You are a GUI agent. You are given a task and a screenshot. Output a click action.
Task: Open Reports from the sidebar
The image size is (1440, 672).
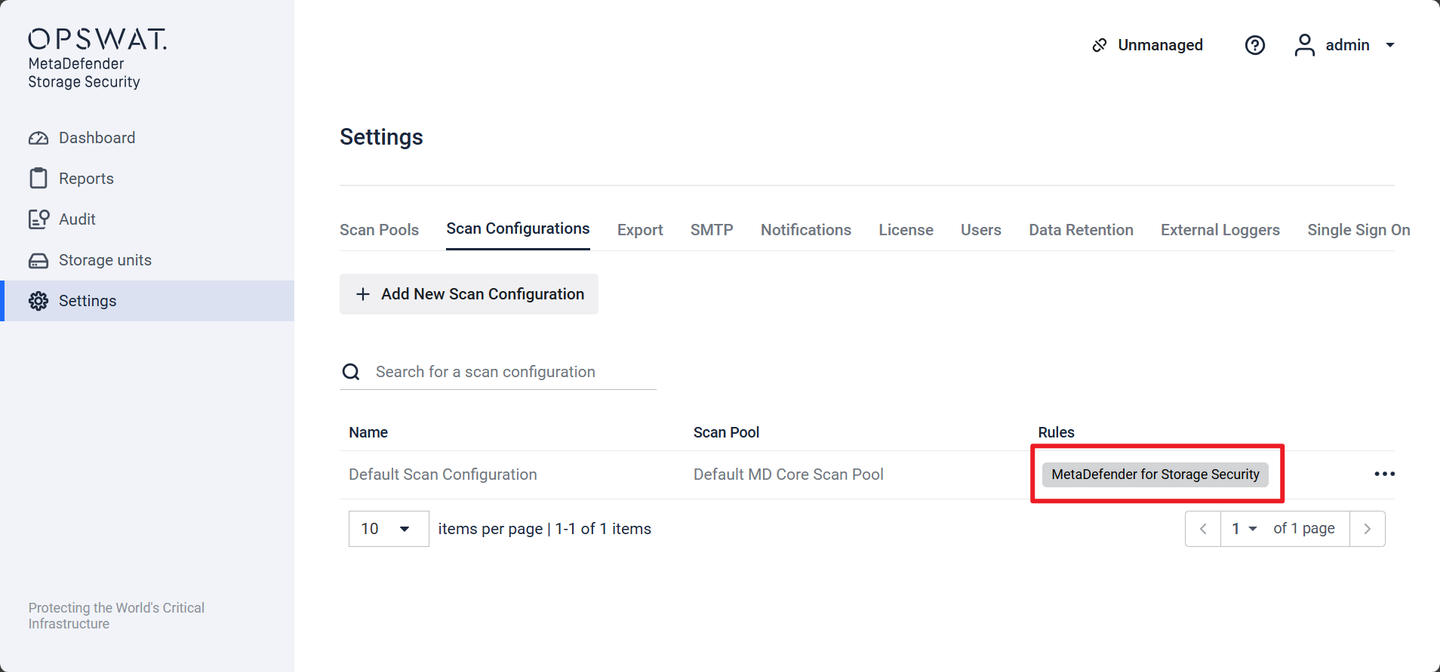[x=147, y=179]
